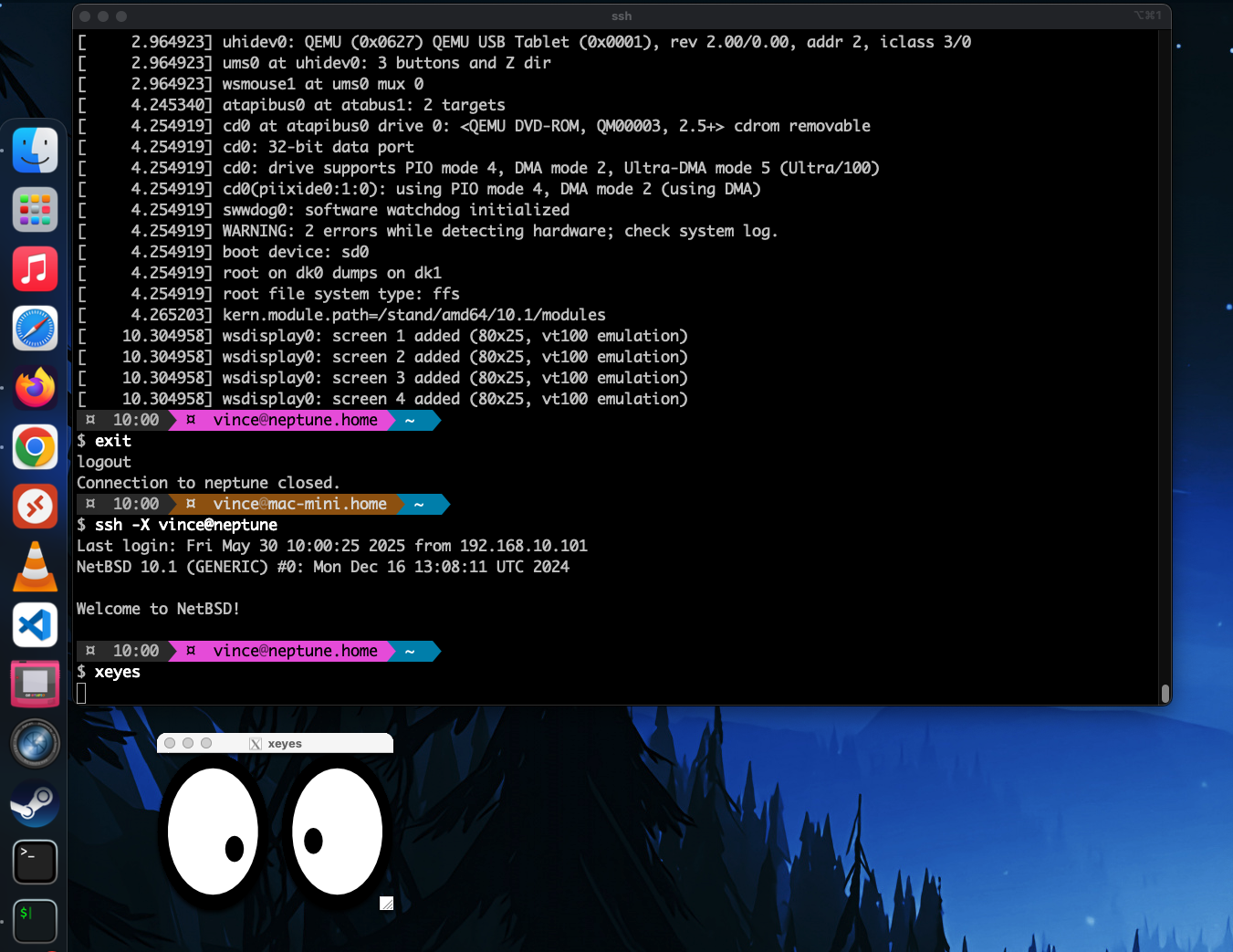This screenshot has height=952, width=1233.
Task: Focus the terminal at the cursor below xeyes command
Action: tap(82, 694)
